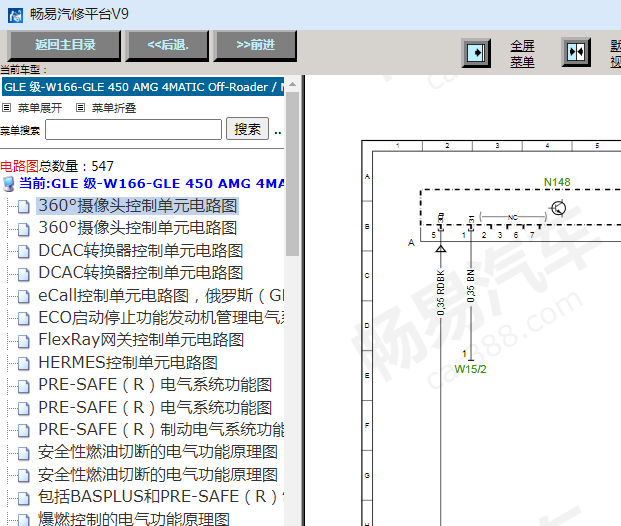
Task: Click the scroll-up arrow of the menu list
Action: coord(292,84)
